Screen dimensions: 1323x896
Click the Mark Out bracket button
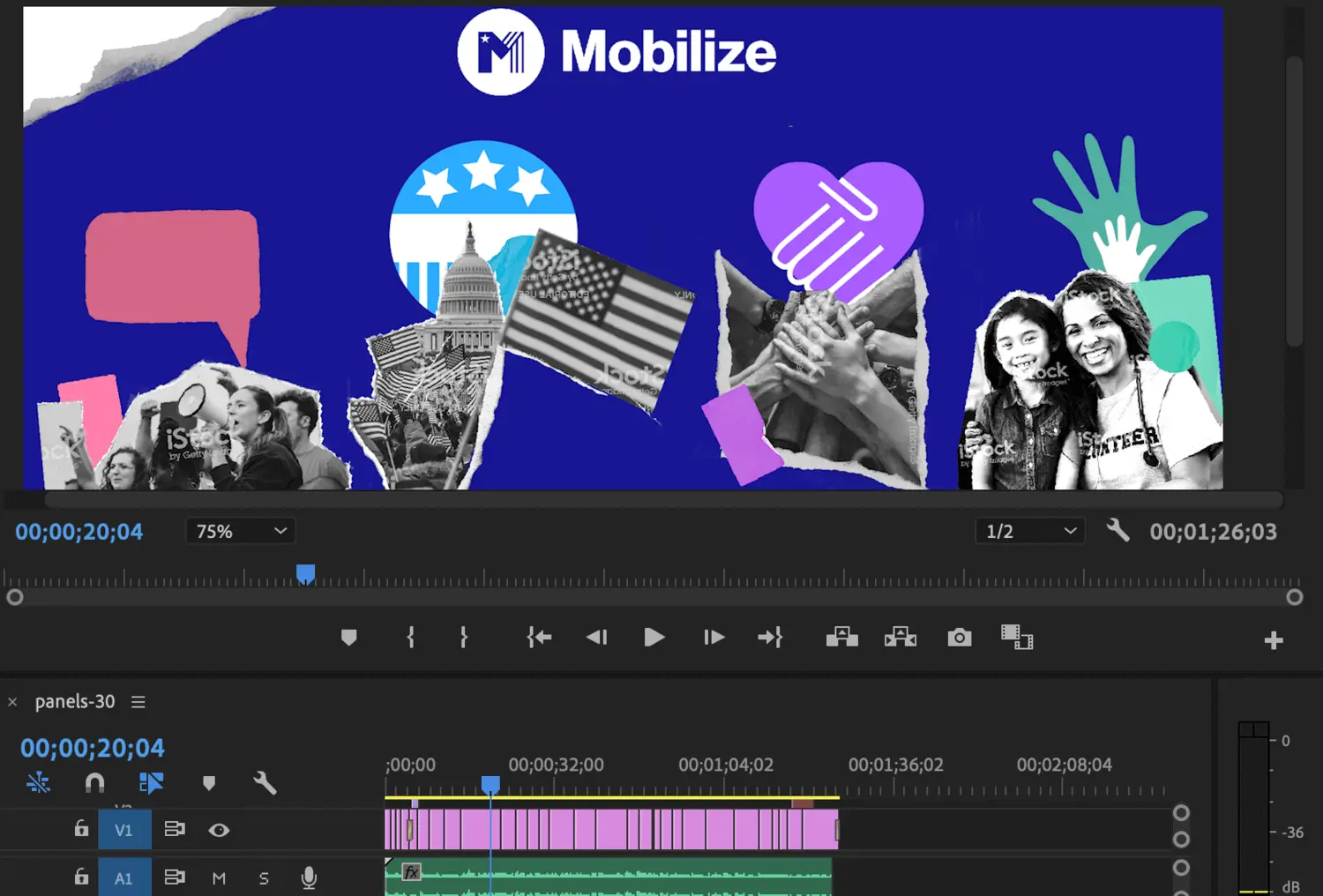click(463, 637)
